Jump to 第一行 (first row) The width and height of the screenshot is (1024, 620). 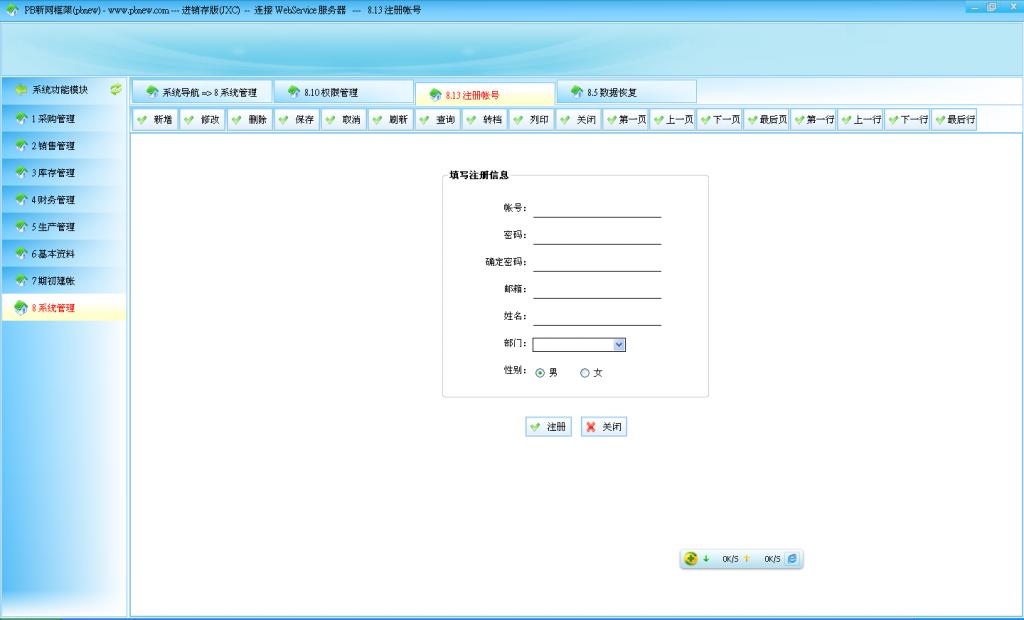click(x=814, y=120)
